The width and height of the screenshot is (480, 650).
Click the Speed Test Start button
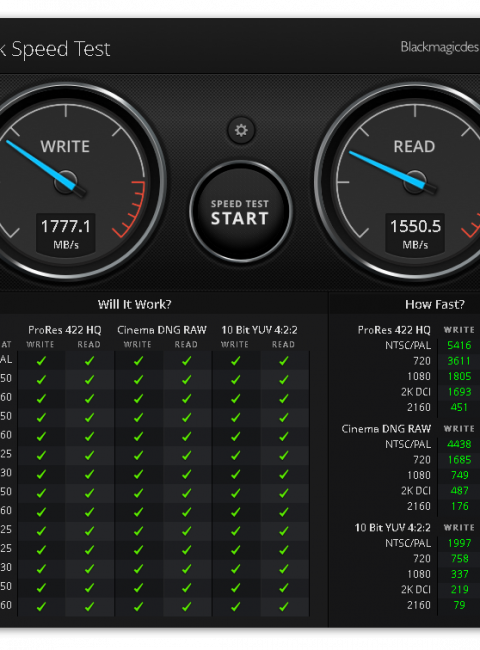pyautogui.click(x=241, y=212)
